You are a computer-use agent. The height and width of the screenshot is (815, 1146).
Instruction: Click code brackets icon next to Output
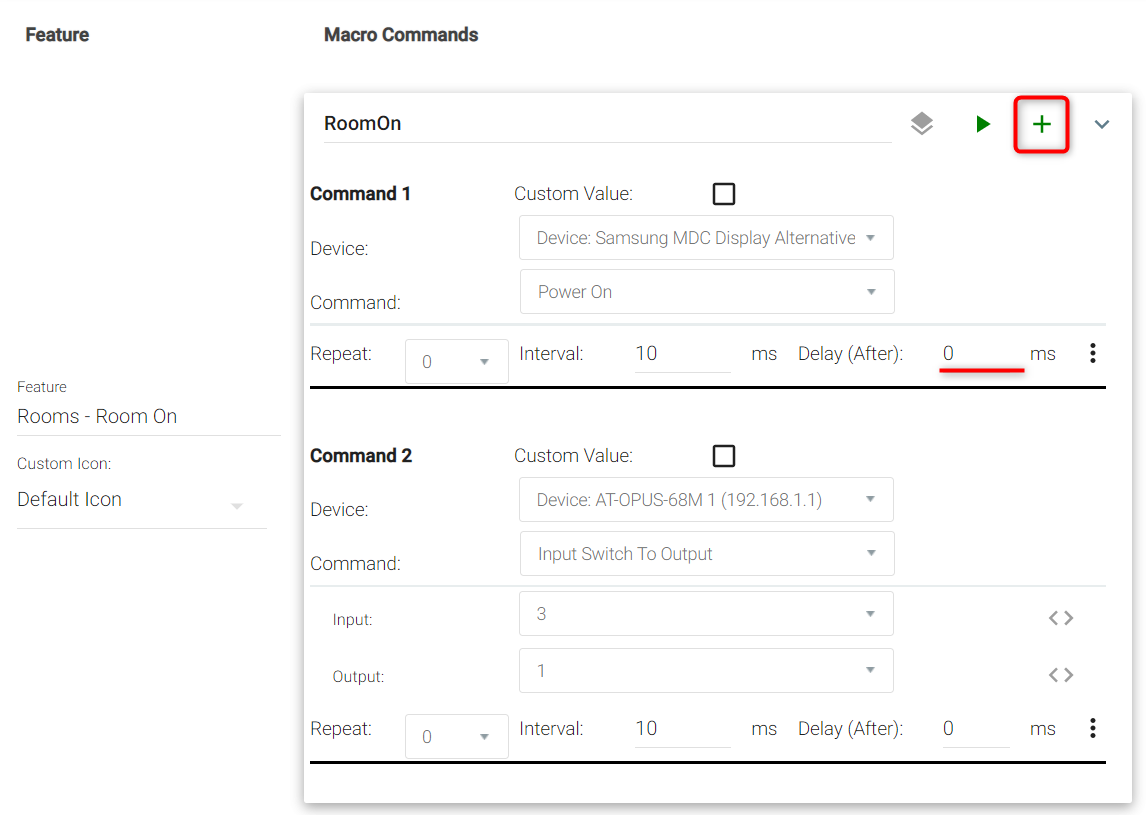point(1060,675)
